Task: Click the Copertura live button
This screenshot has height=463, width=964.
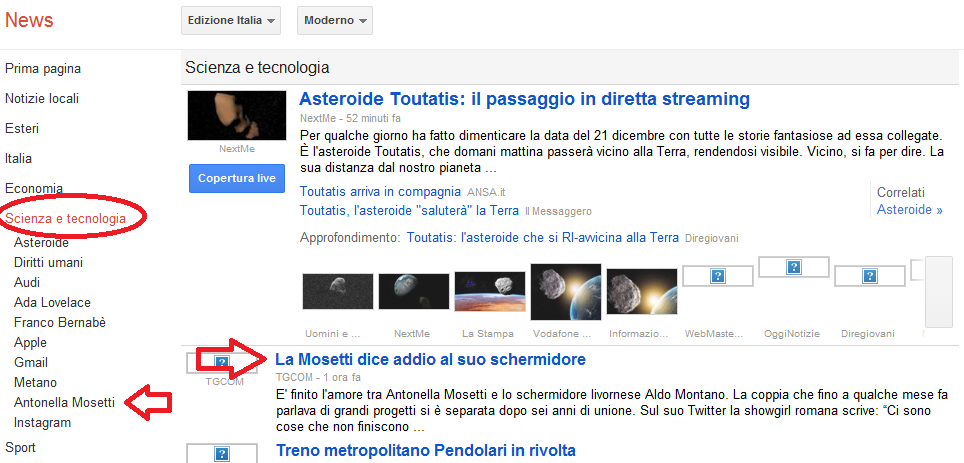Action: tap(238, 179)
